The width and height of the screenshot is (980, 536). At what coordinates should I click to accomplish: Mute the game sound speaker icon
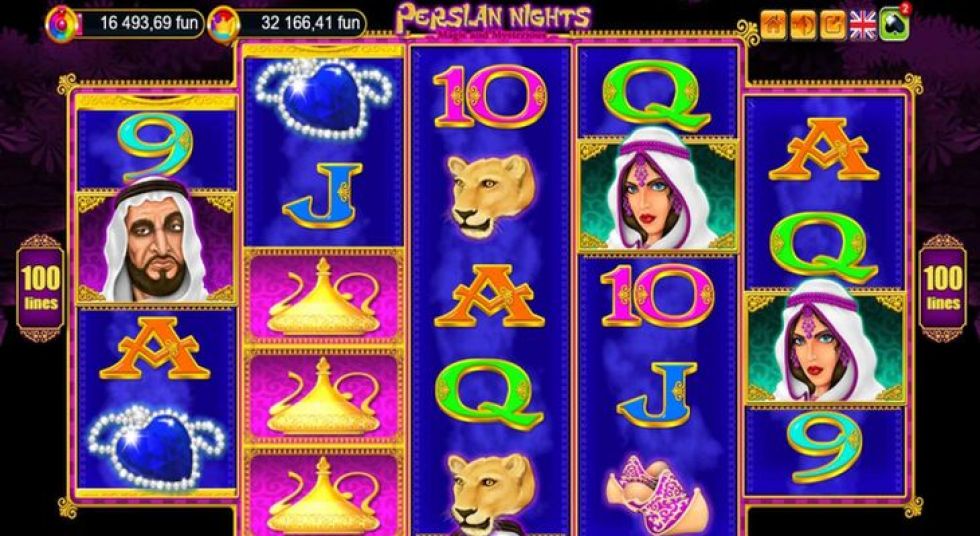point(802,26)
